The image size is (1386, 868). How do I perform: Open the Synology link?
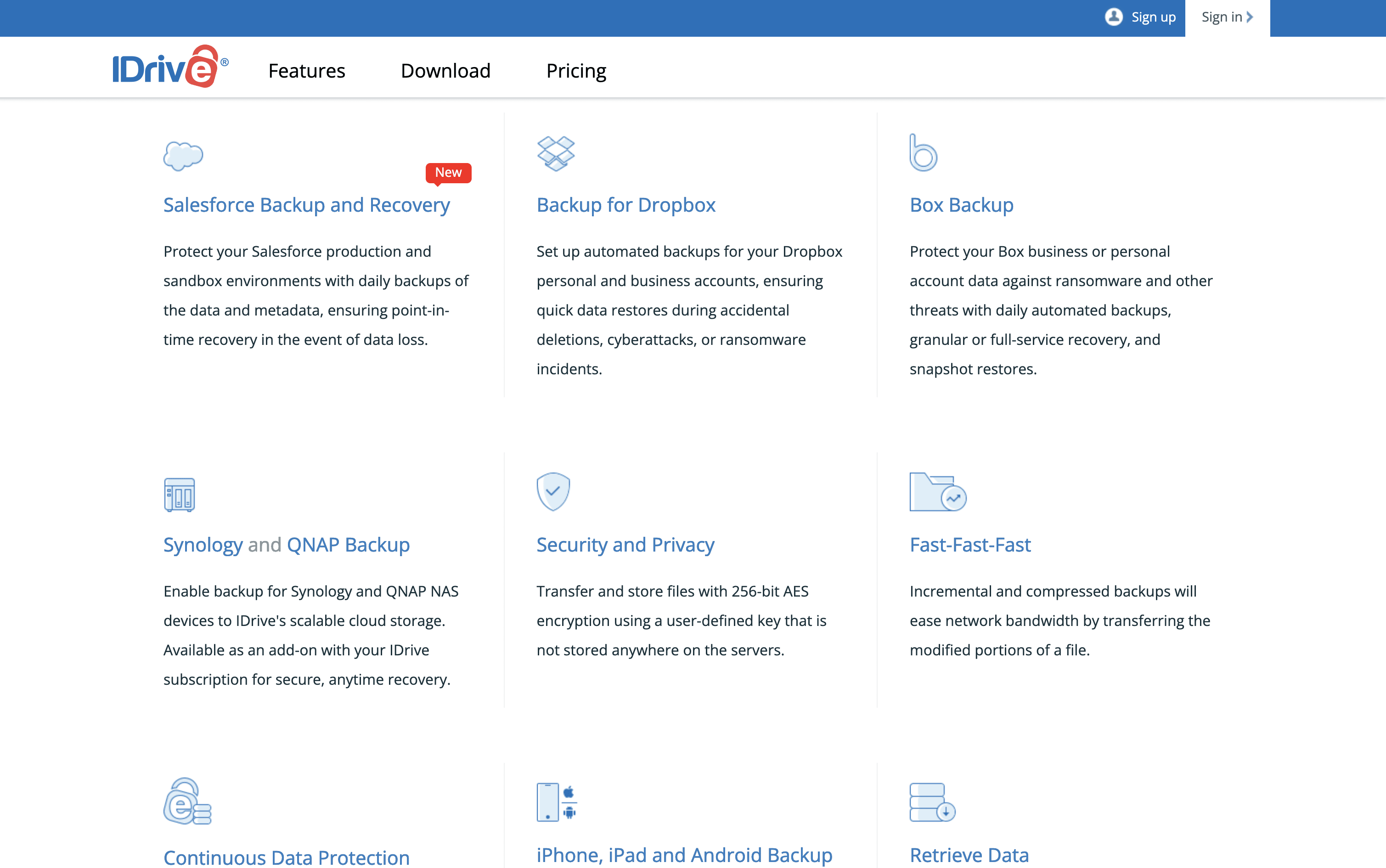203,545
